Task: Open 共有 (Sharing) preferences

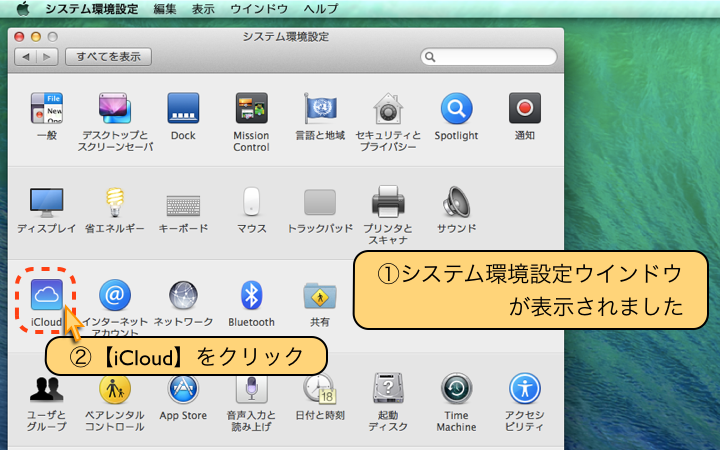Action: click(x=320, y=296)
